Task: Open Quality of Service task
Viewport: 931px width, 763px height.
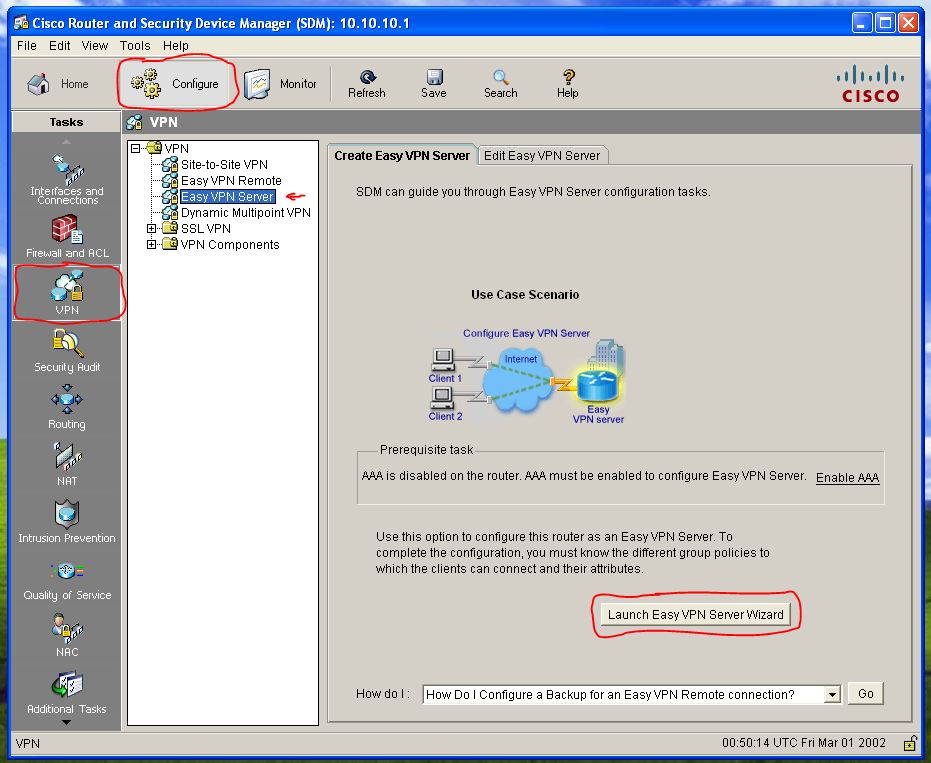Action: (66, 579)
